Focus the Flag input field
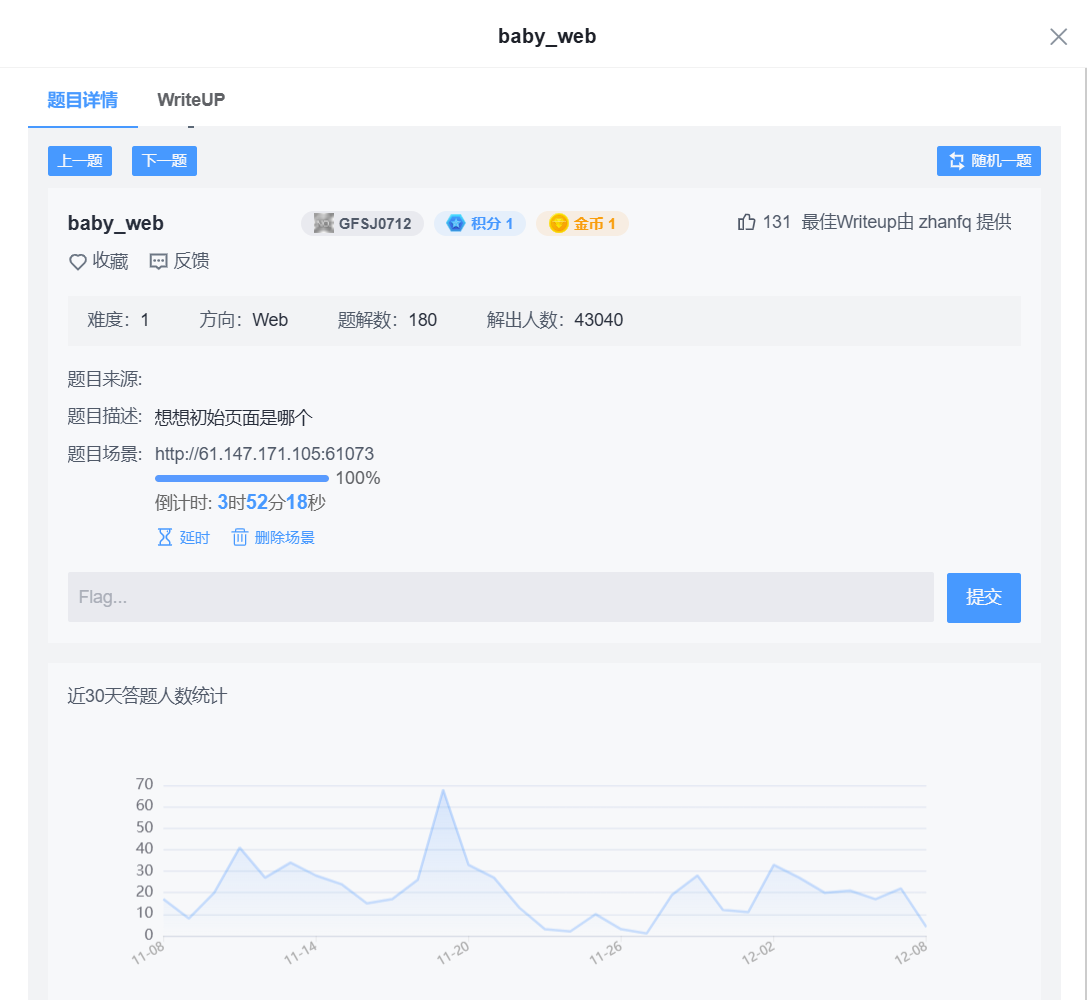The height and width of the screenshot is (1000, 1087). click(501, 597)
